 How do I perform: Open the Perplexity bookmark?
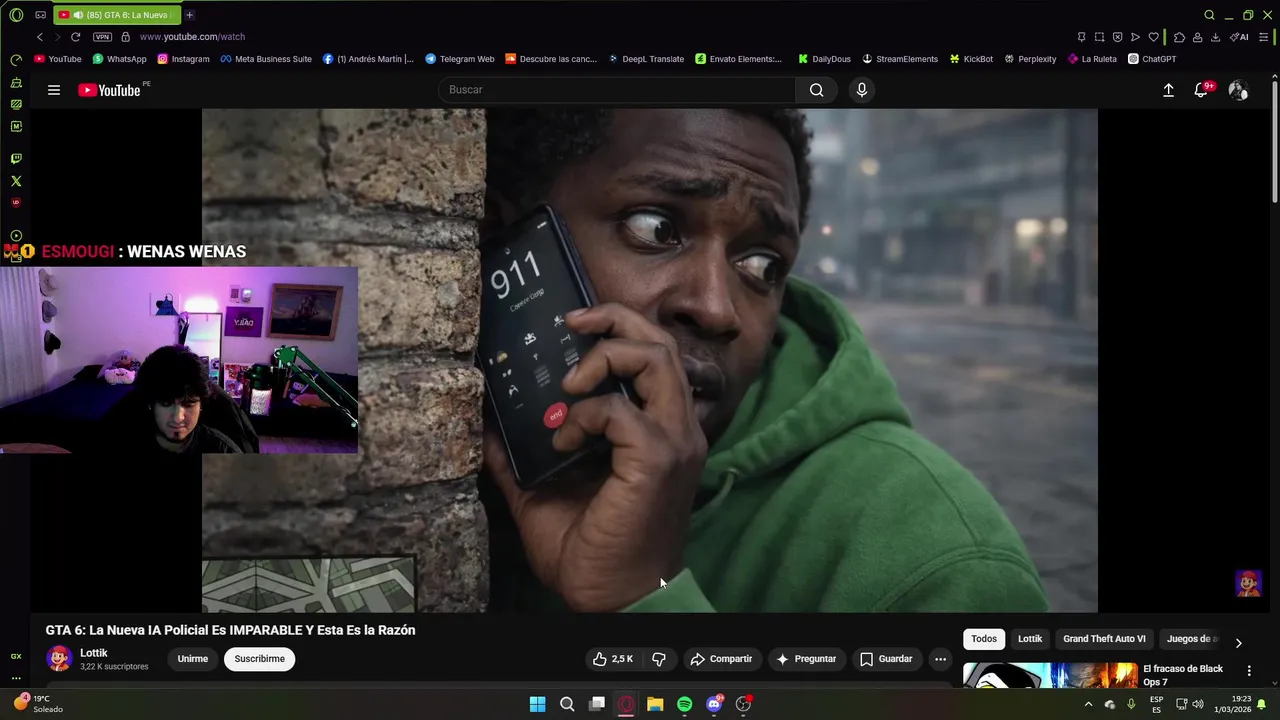1030,59
